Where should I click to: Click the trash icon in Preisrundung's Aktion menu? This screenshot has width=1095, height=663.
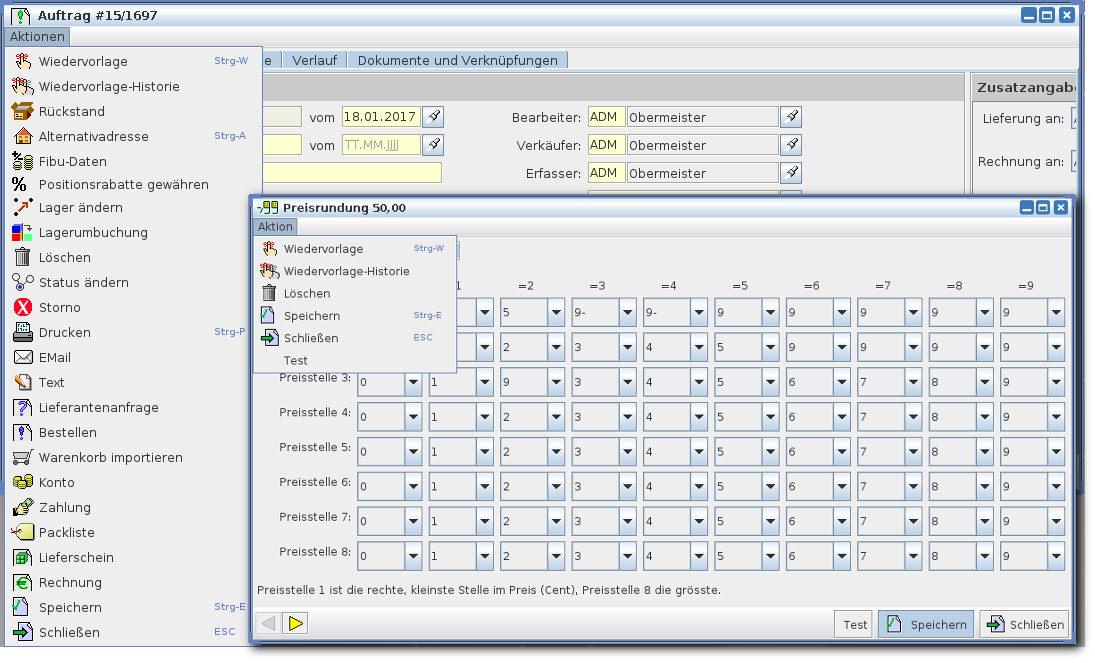click(268, 293)
